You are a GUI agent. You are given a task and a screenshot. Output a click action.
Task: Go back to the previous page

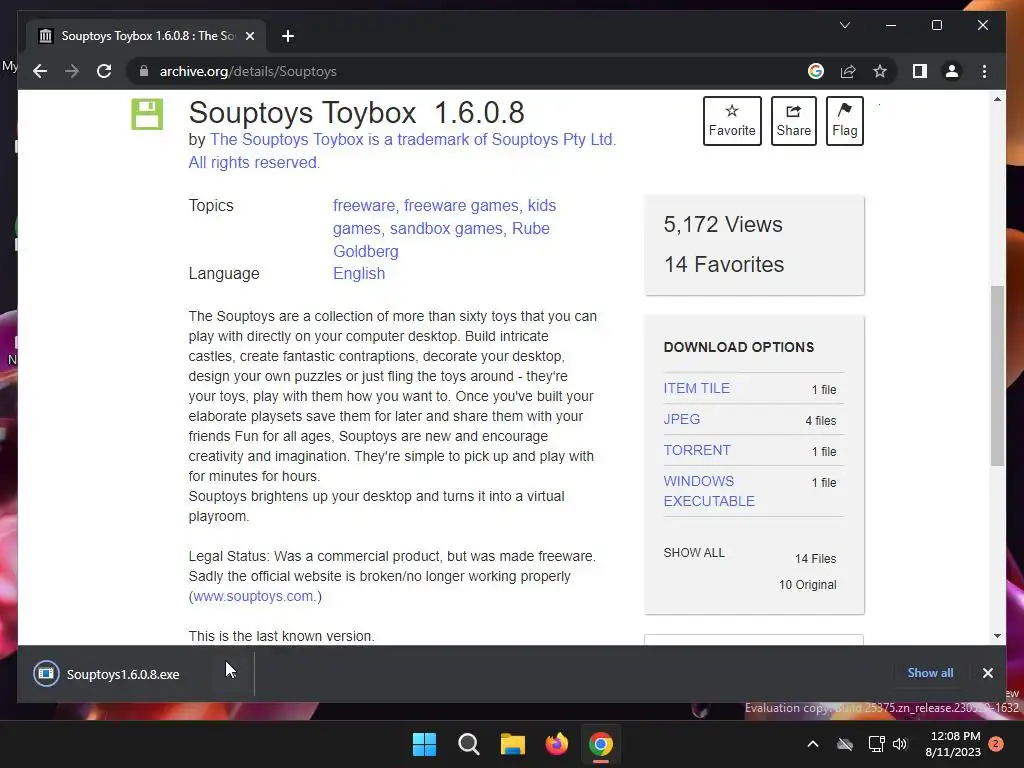click(40, 71)
